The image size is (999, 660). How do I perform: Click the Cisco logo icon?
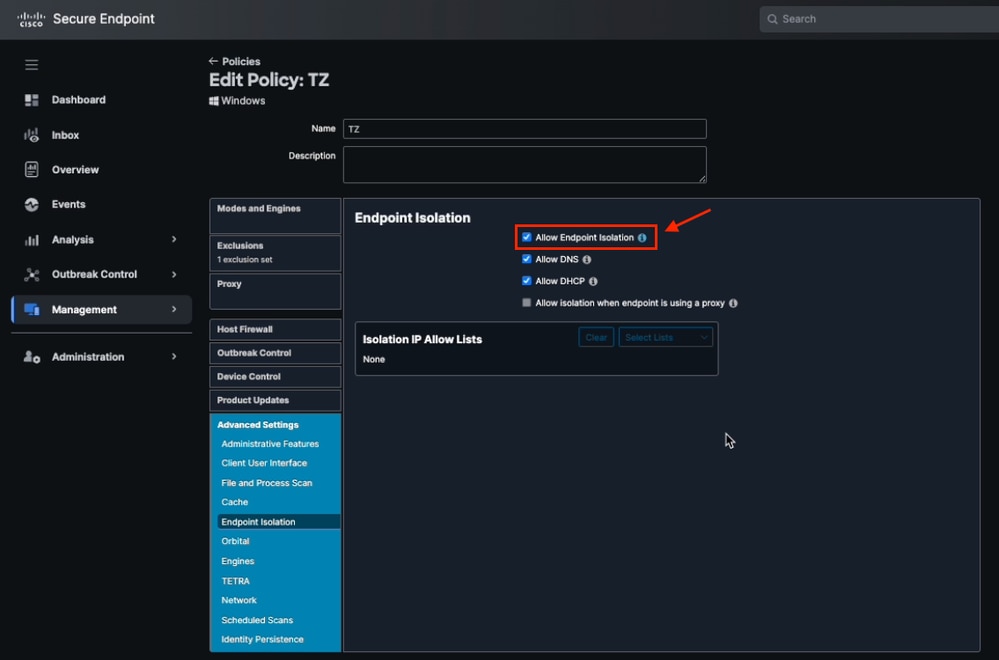(x=31, y=19)
